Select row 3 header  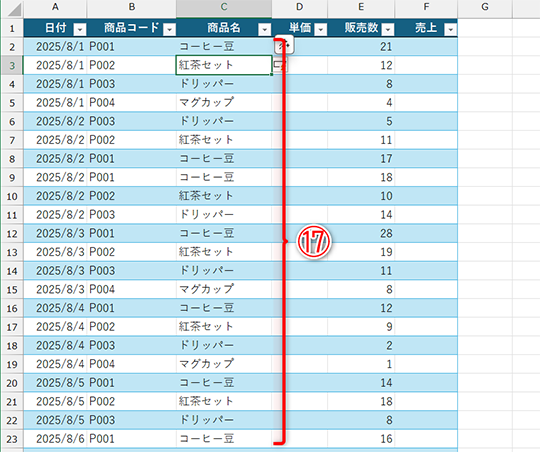coord(12,65)
